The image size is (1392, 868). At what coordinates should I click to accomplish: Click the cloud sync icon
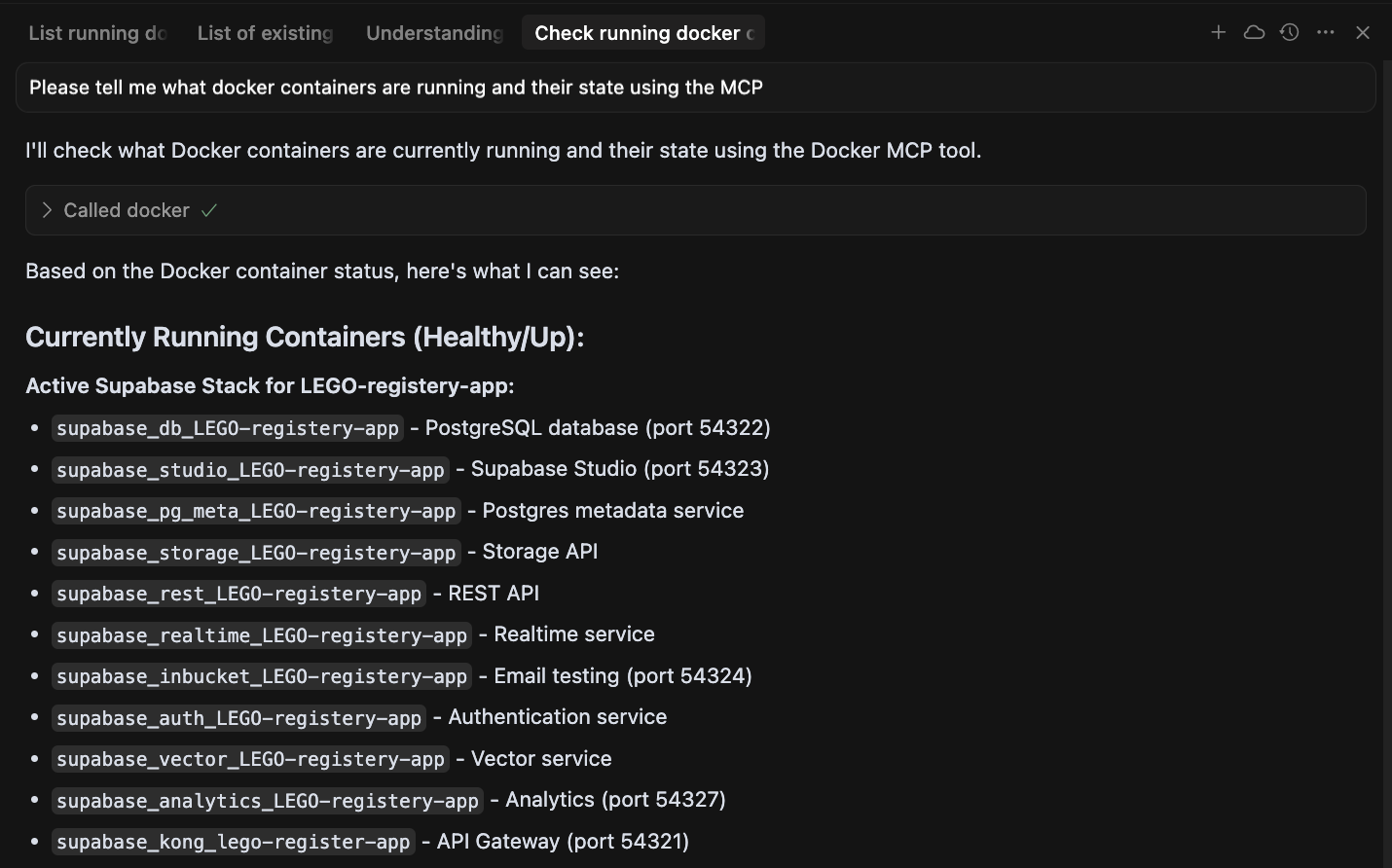tap(1254, 31)
